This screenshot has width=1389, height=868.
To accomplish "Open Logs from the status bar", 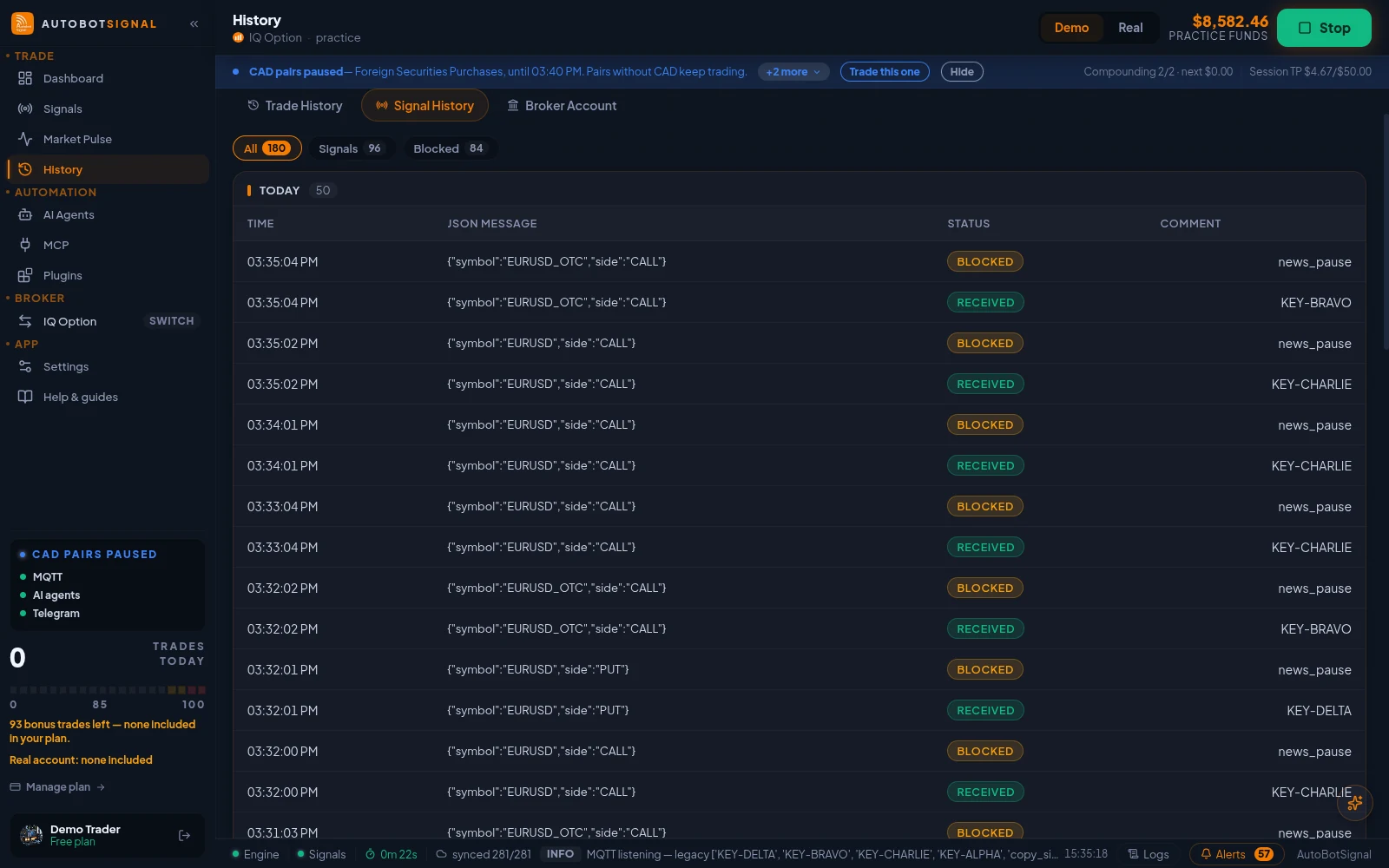I will (1148, 854).
